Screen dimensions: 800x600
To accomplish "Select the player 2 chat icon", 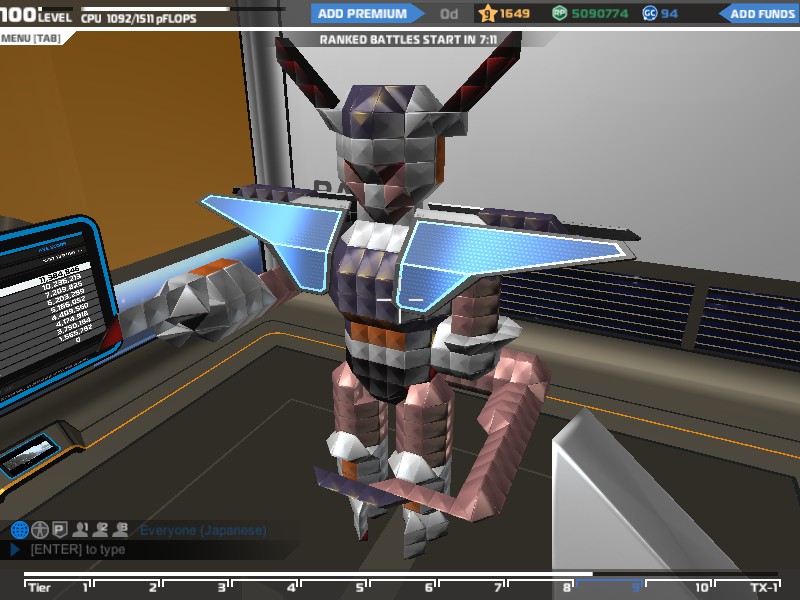I will coord(100,530).
